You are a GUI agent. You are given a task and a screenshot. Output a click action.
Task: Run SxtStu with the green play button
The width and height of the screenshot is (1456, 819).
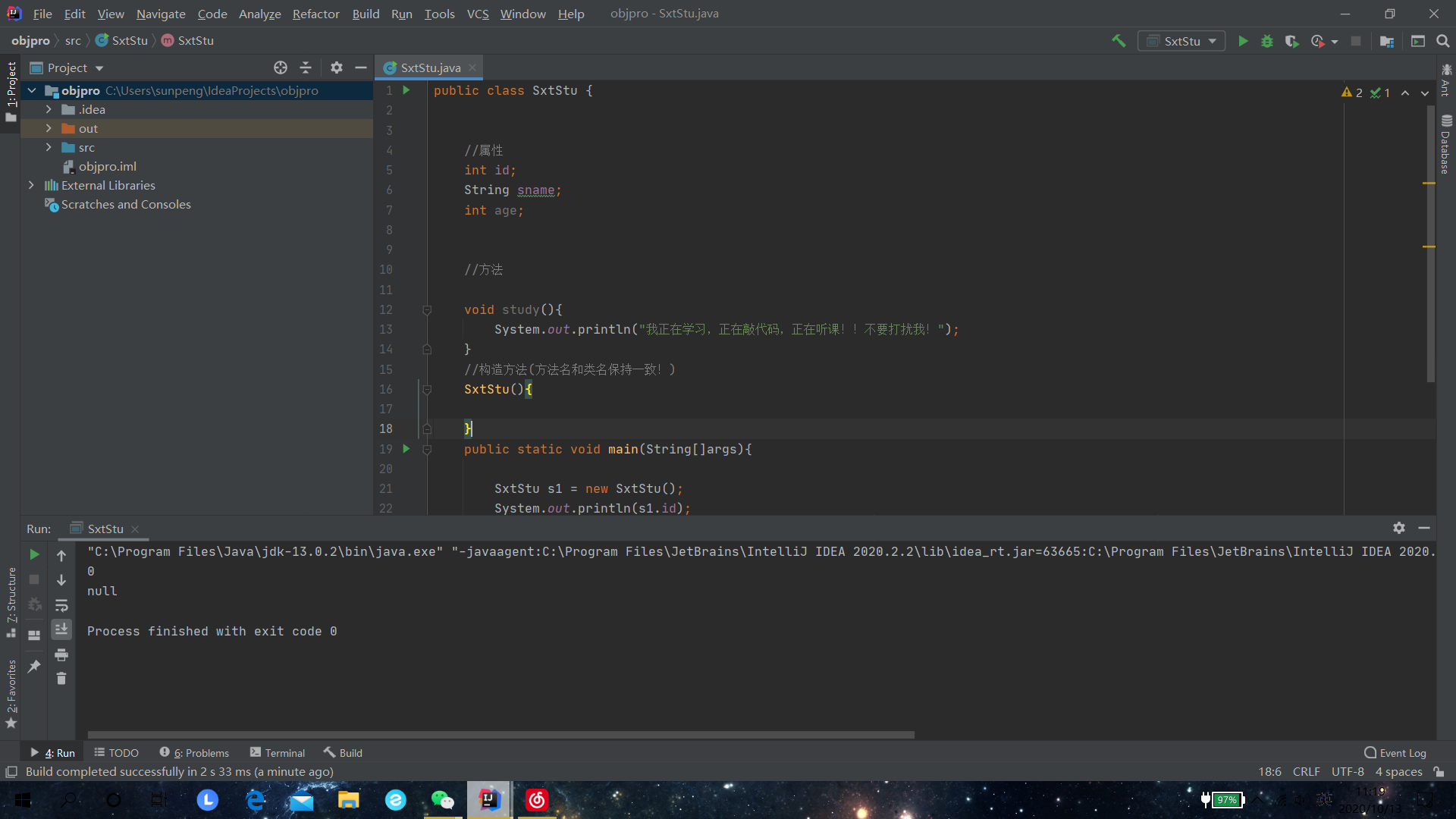1243,41
